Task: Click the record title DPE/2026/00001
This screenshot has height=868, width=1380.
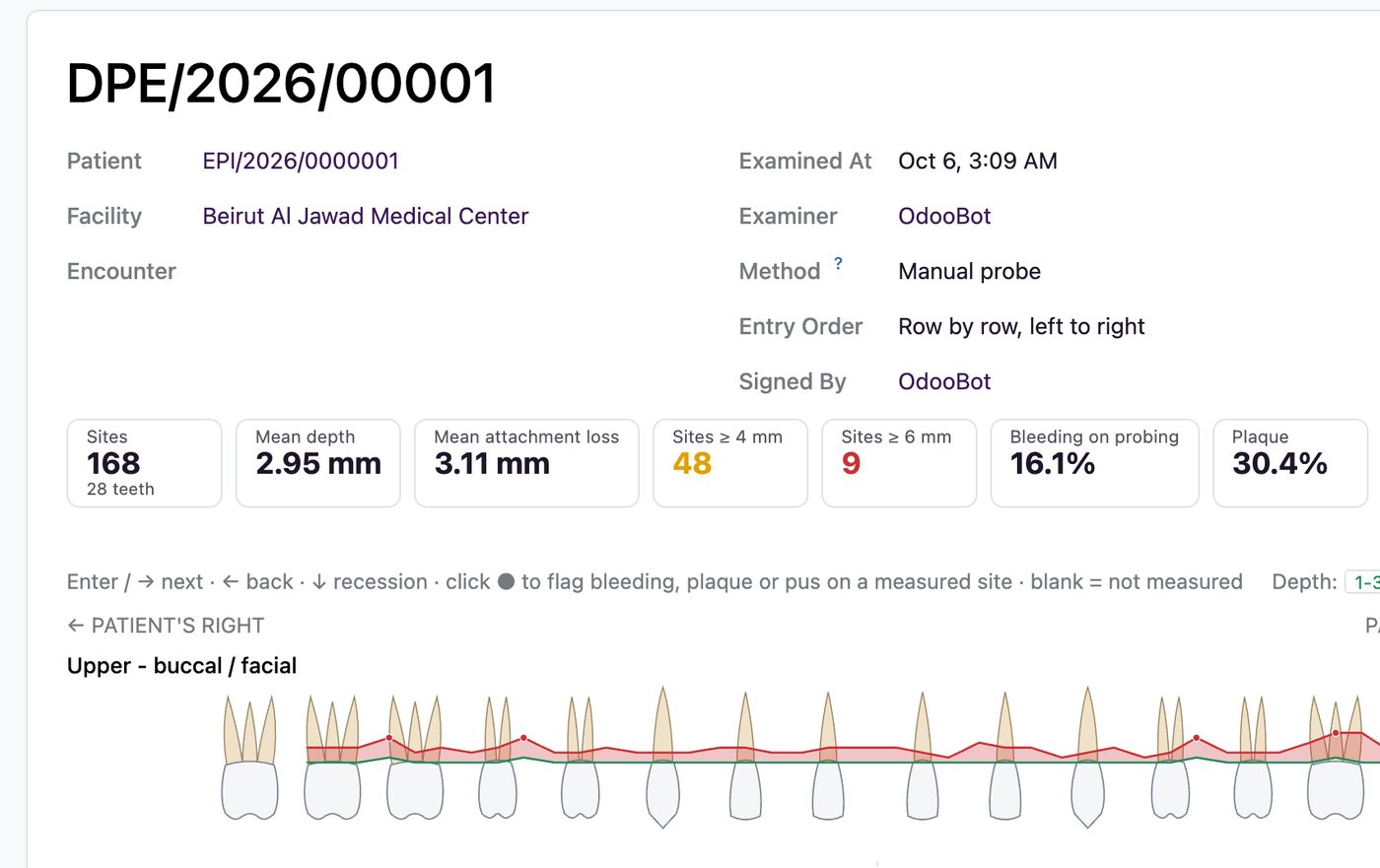Action: click(282, 84)
